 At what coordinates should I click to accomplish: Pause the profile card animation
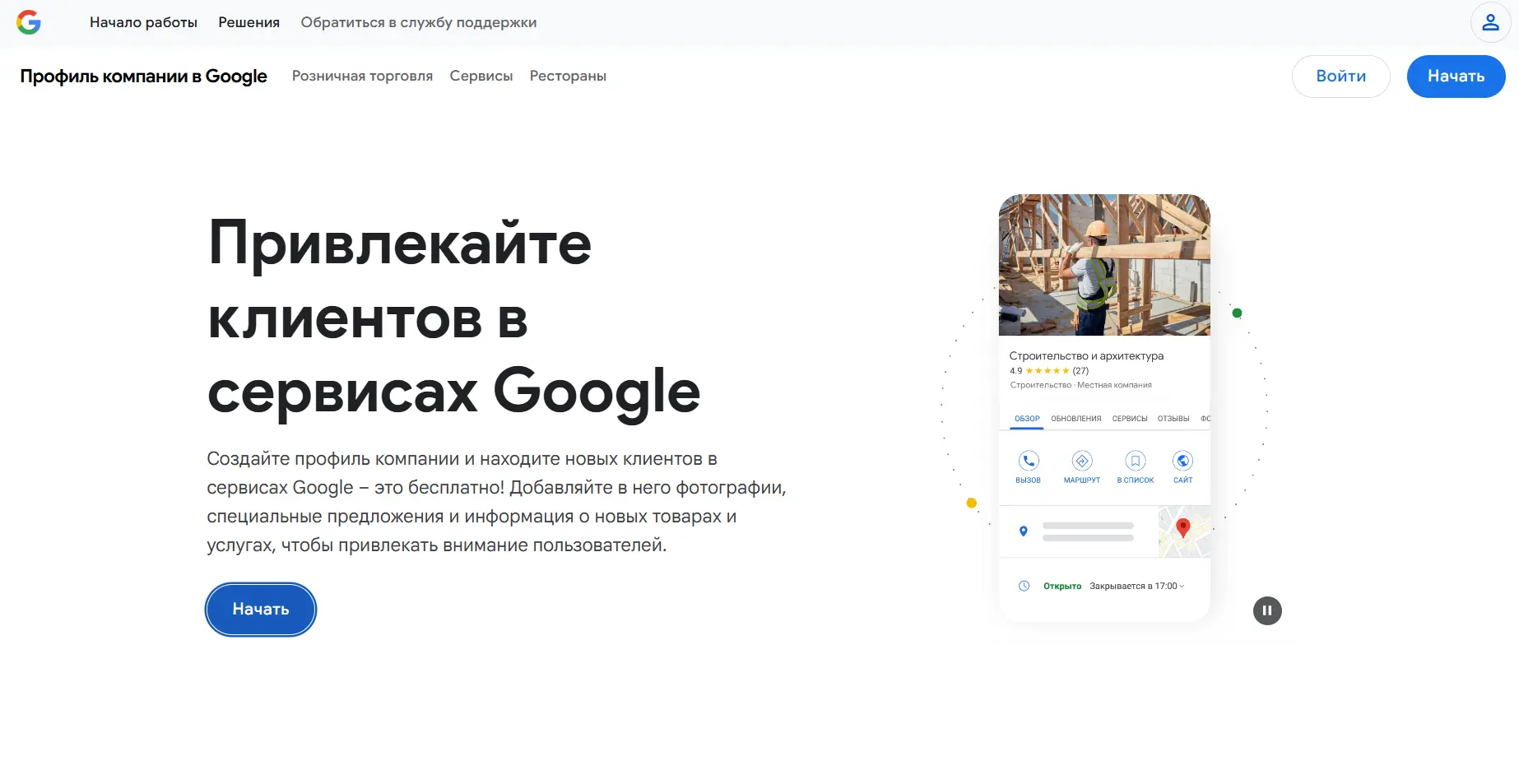click(1267, 610)
